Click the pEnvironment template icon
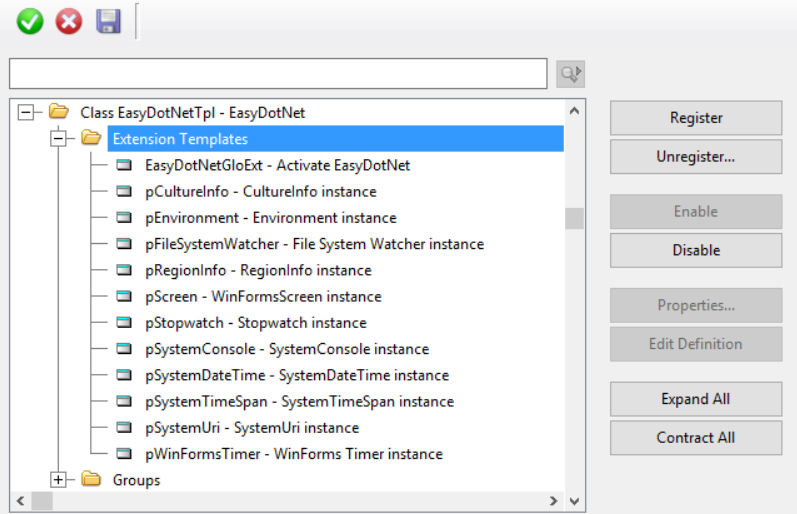The image size is (797, 514). tap(124, 218)
